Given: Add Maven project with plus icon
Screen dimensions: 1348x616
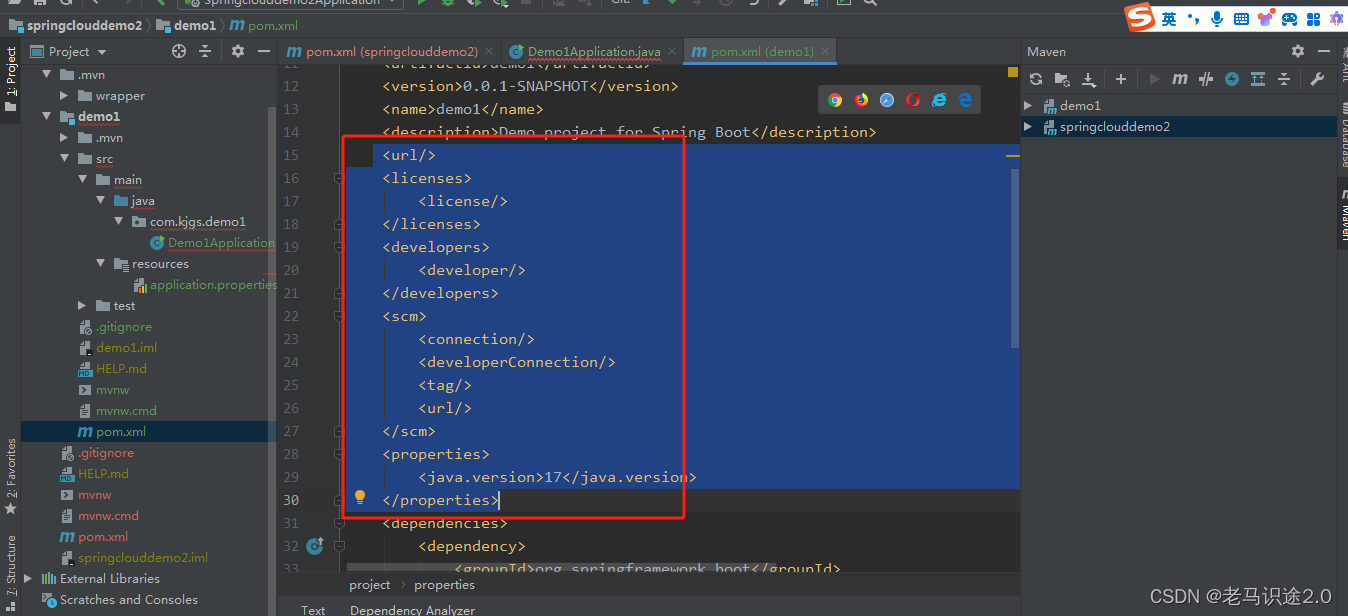Looking at the screenshot, I should [1121, 79].
